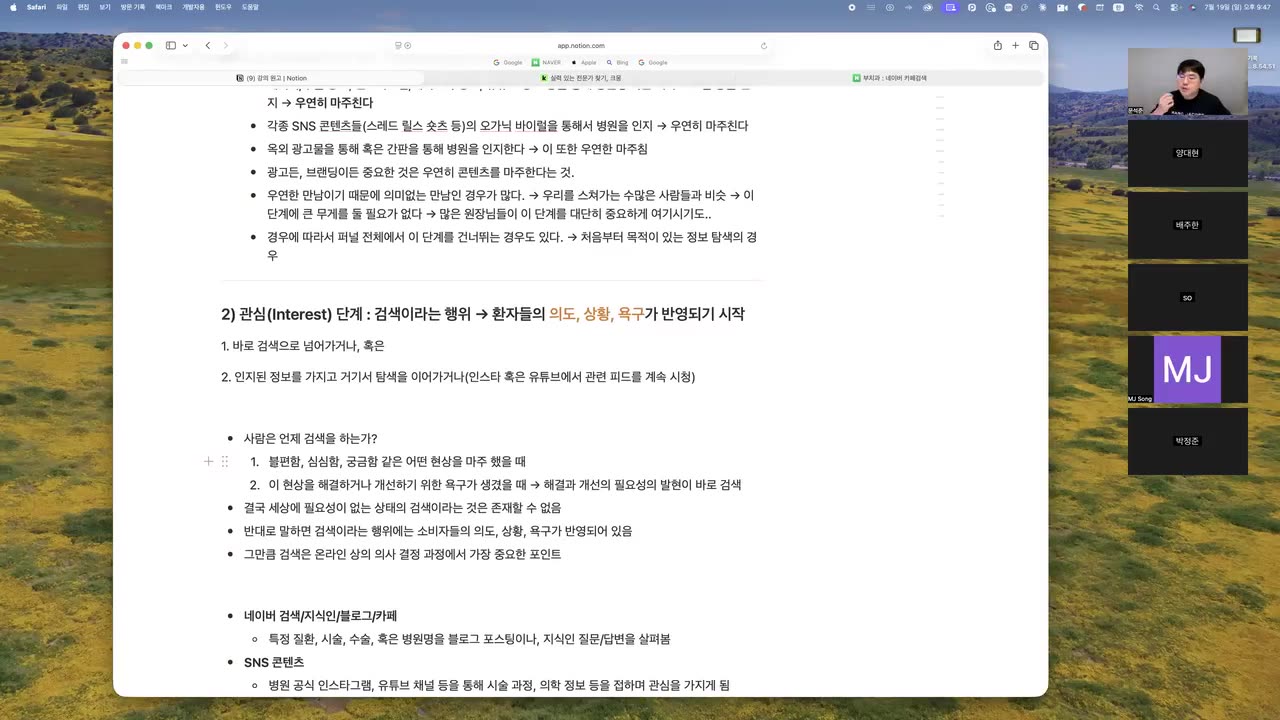Open the Notion sidebar hamburger menu
1280x720 pixels.
(x=124, y=62)
